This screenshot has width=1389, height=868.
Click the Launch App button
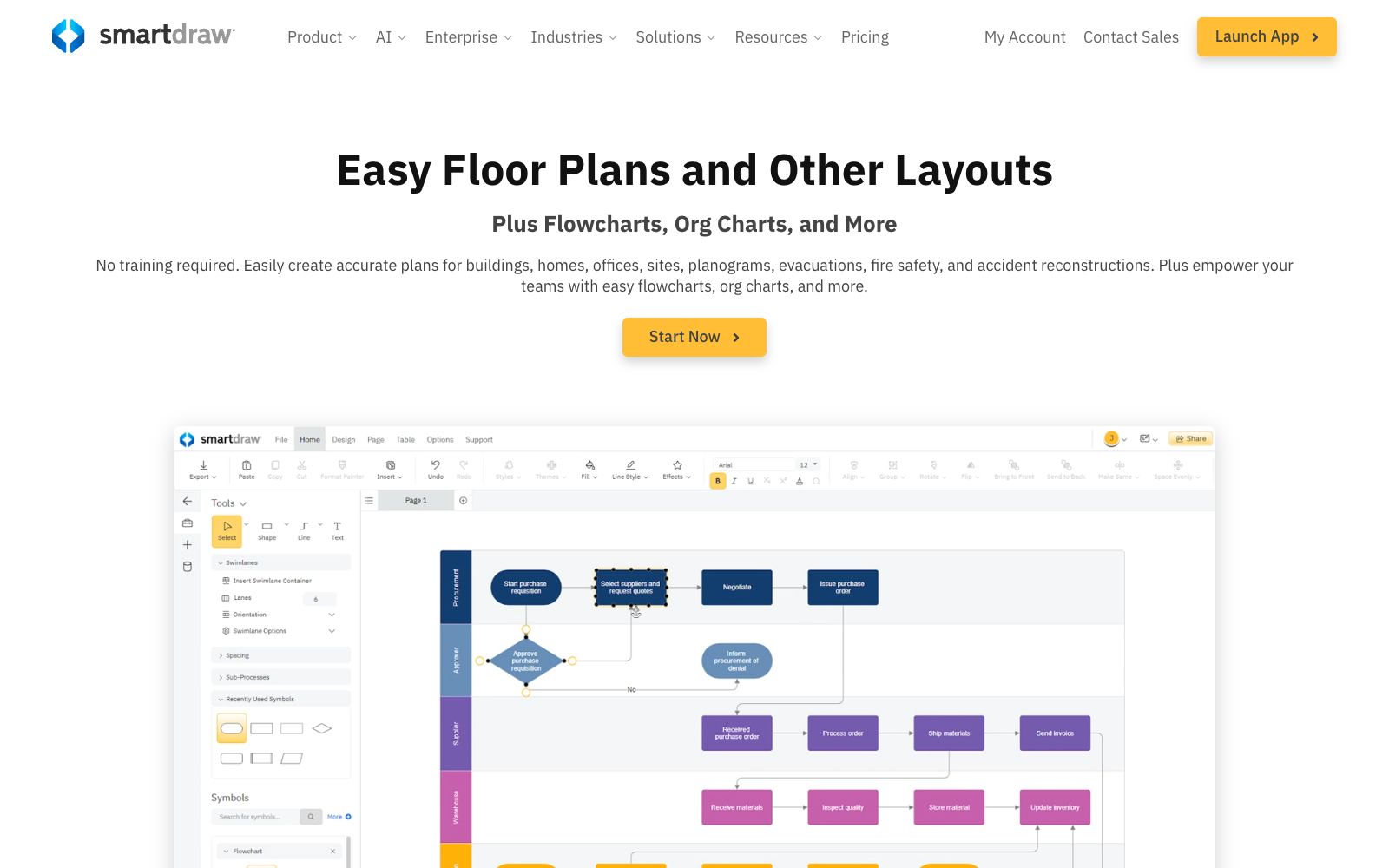[x=1267, y=36]
